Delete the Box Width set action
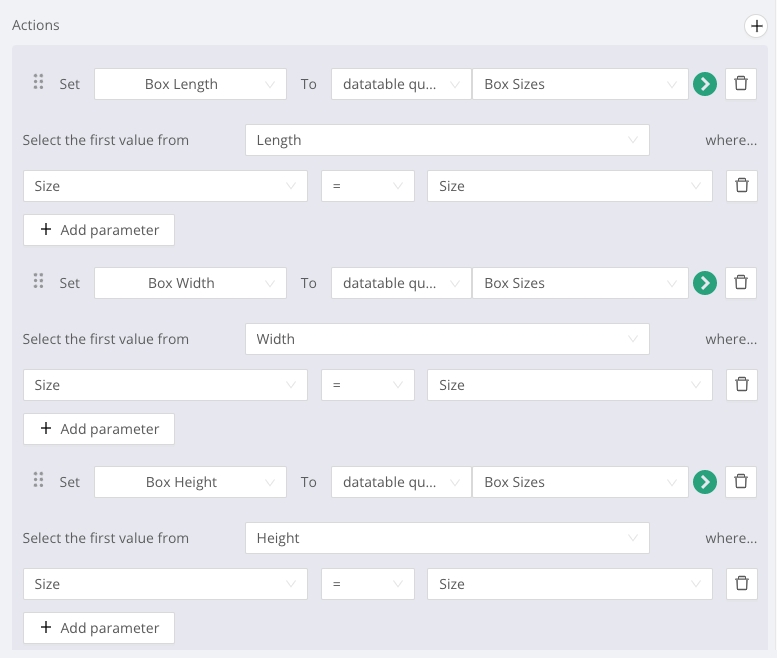Viewport: 777px width, 658px height. (x=741, y=283)
